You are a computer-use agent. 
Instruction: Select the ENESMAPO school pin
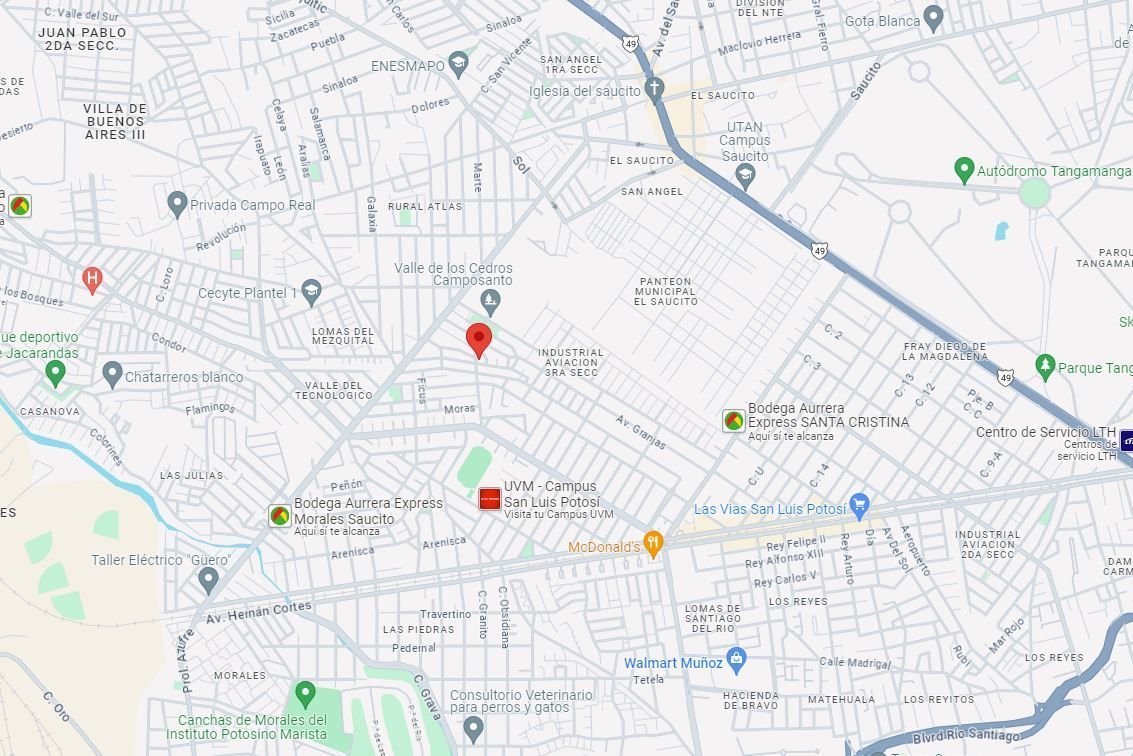point(457,64)
